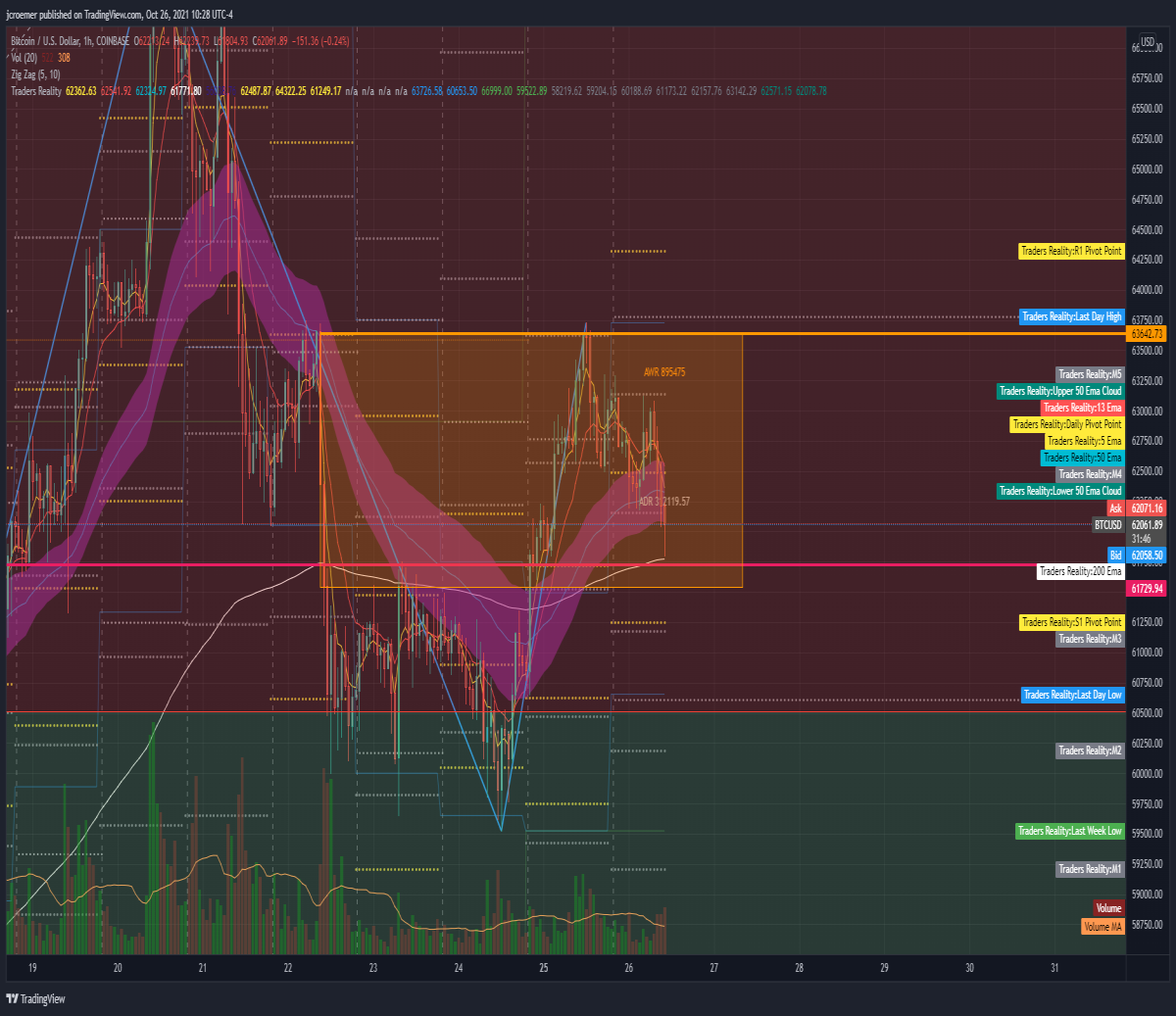Click the pink 61729.94 price tag
This screenshot has width=1176, height=1016.
click(x=1147, y=589)
